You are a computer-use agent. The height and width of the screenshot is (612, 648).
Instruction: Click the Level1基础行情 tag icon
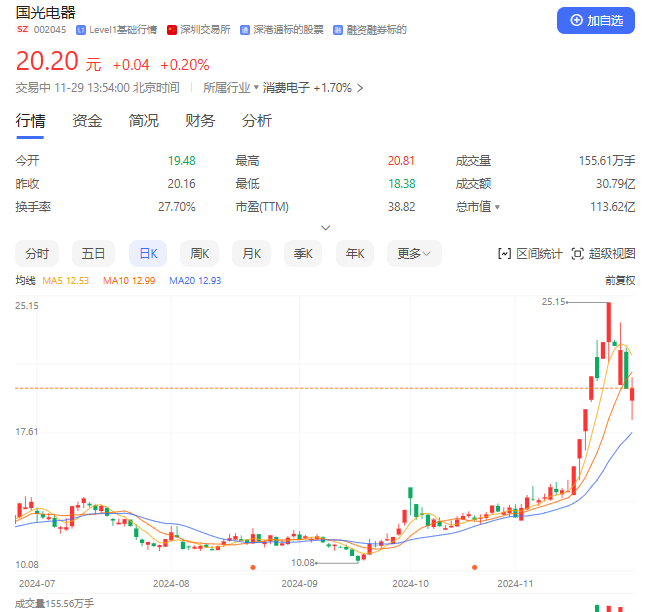81,30
